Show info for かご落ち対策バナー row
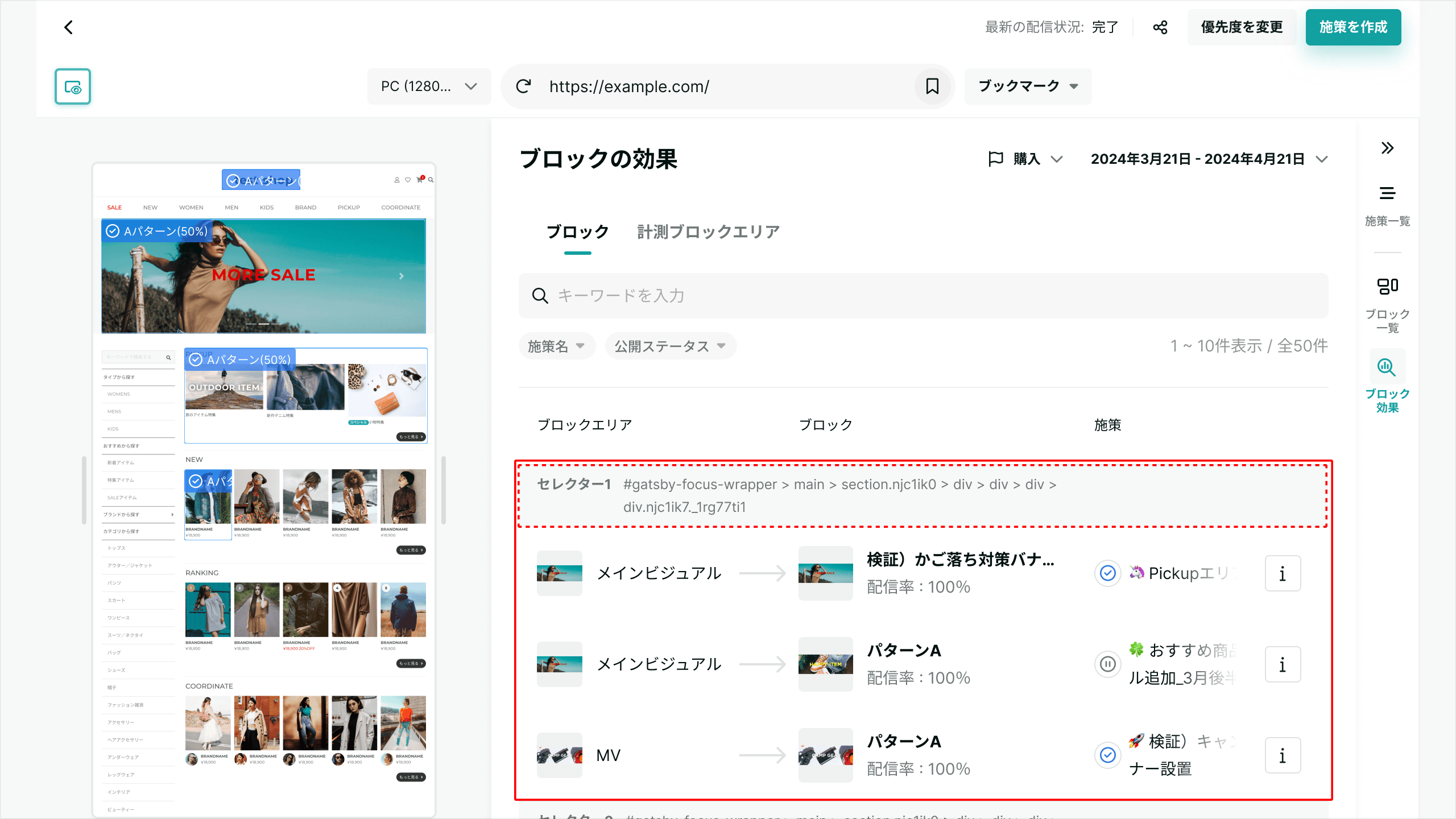The image size is (1456, 819). [x=1283, y=573]
